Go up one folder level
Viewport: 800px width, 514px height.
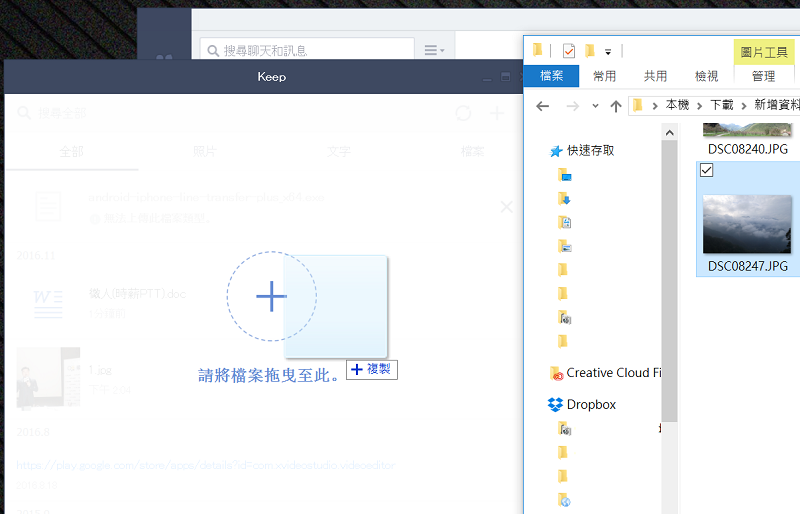tap(615, 105)
